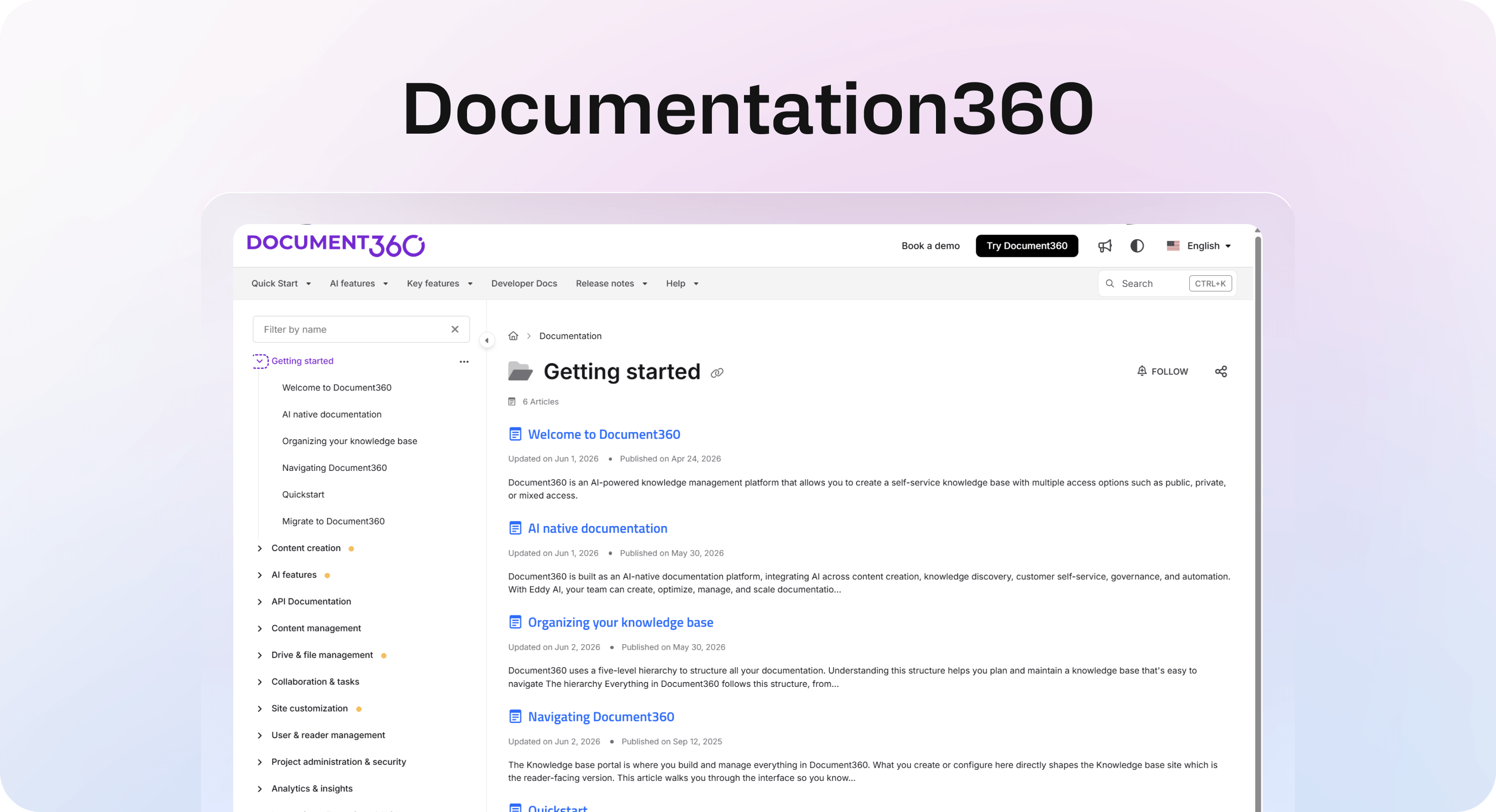Open the Key features menu
The width and height of the screenshot is (1496, 812).
tap(440, 283)
